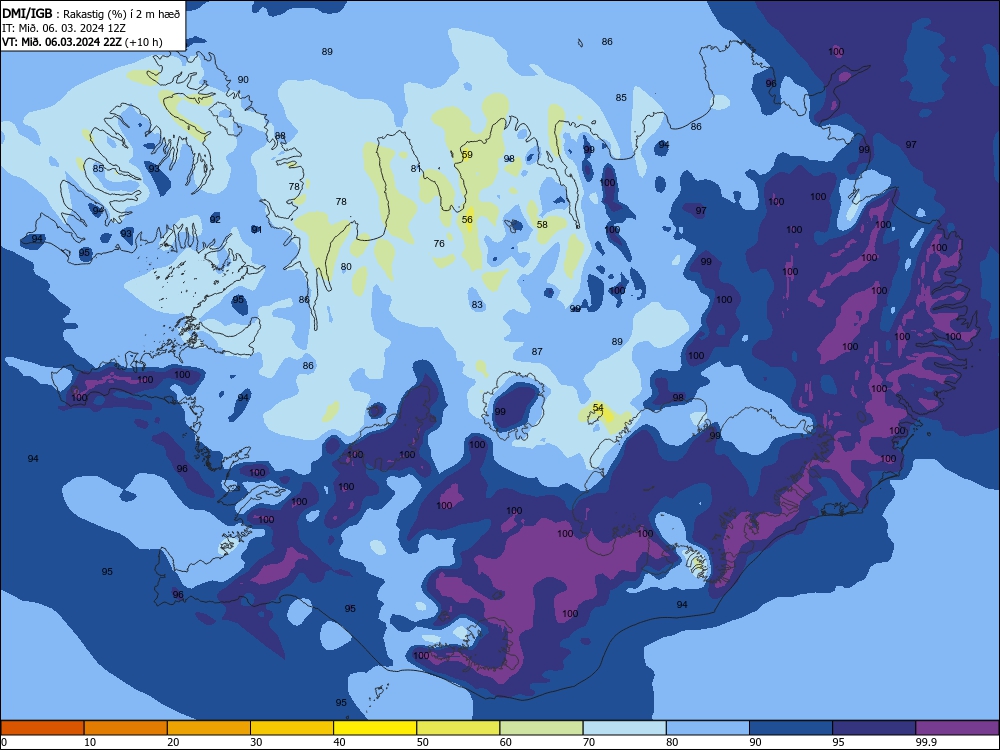
Task: Click the '99' value inside the central glacier
Action: tap(500, 411)
